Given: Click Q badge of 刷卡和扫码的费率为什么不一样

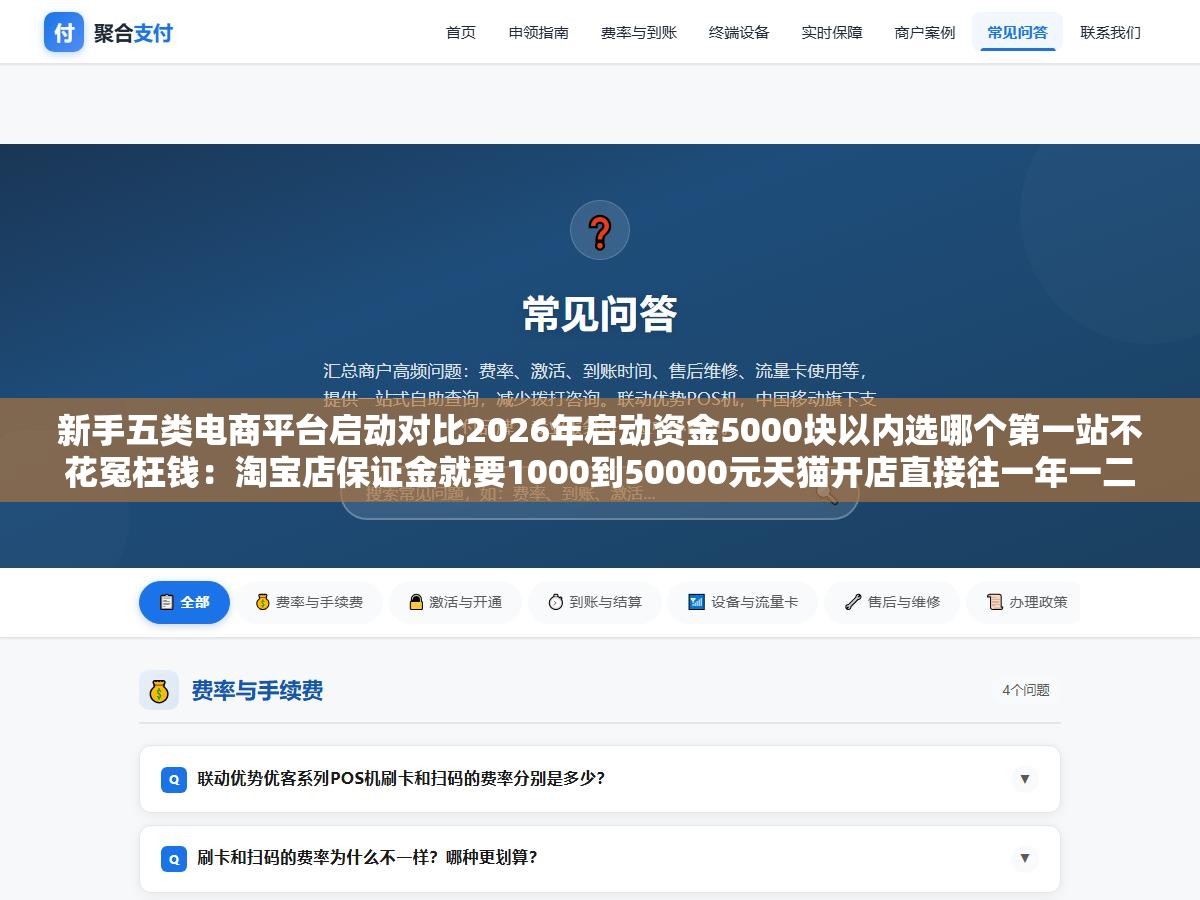Looking at the screenshot, I should click(174, 858).
